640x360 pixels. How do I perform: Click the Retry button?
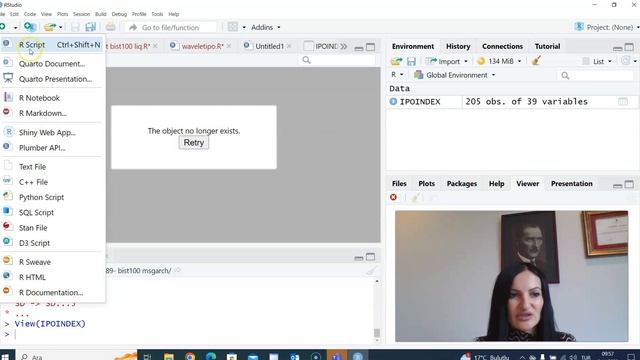[193, 142]
